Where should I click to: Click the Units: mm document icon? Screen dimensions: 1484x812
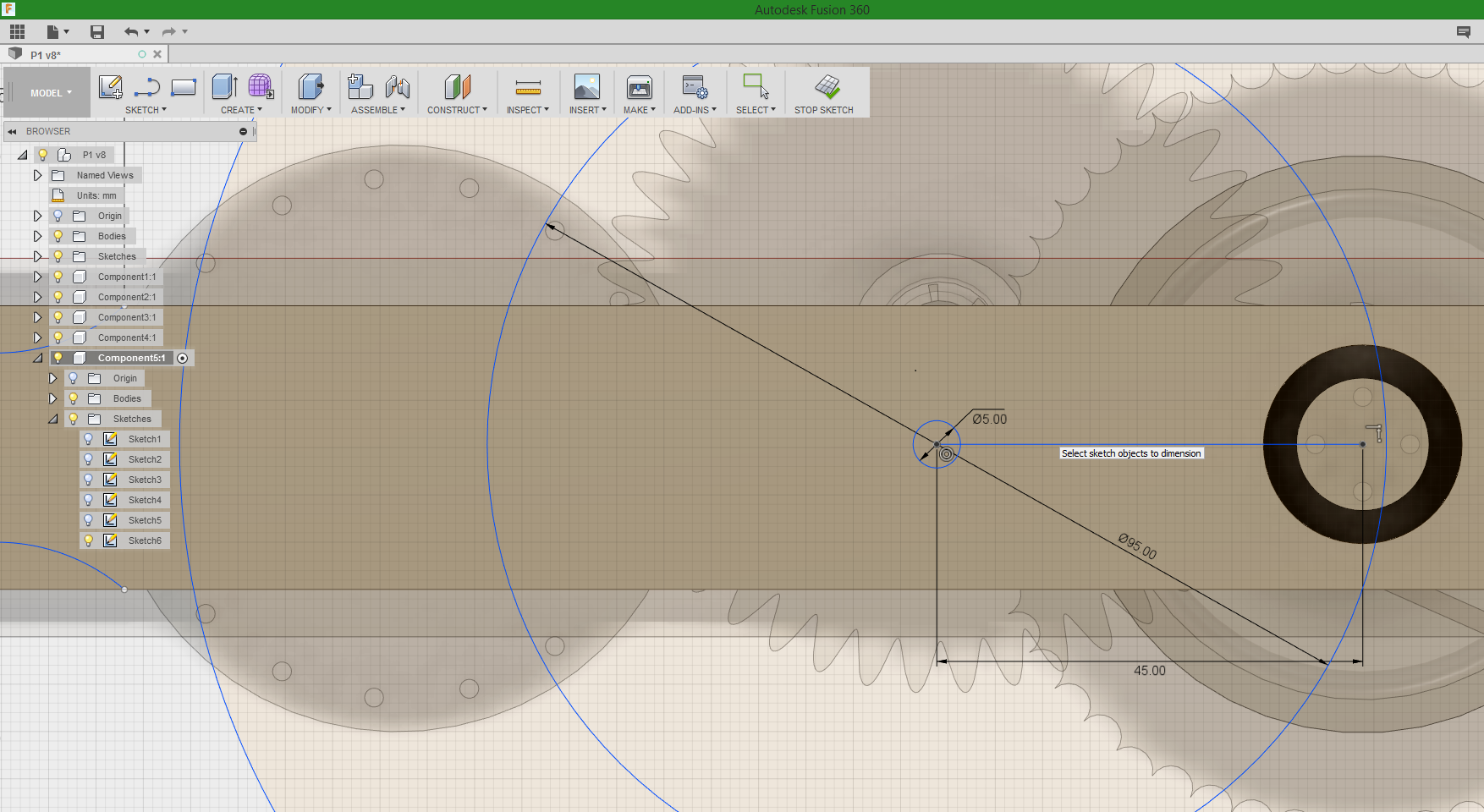(58, 195)
